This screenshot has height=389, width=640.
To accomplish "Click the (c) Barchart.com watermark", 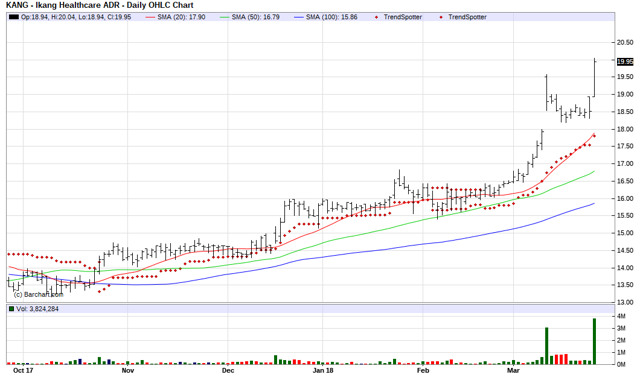I will pos(38,294).
